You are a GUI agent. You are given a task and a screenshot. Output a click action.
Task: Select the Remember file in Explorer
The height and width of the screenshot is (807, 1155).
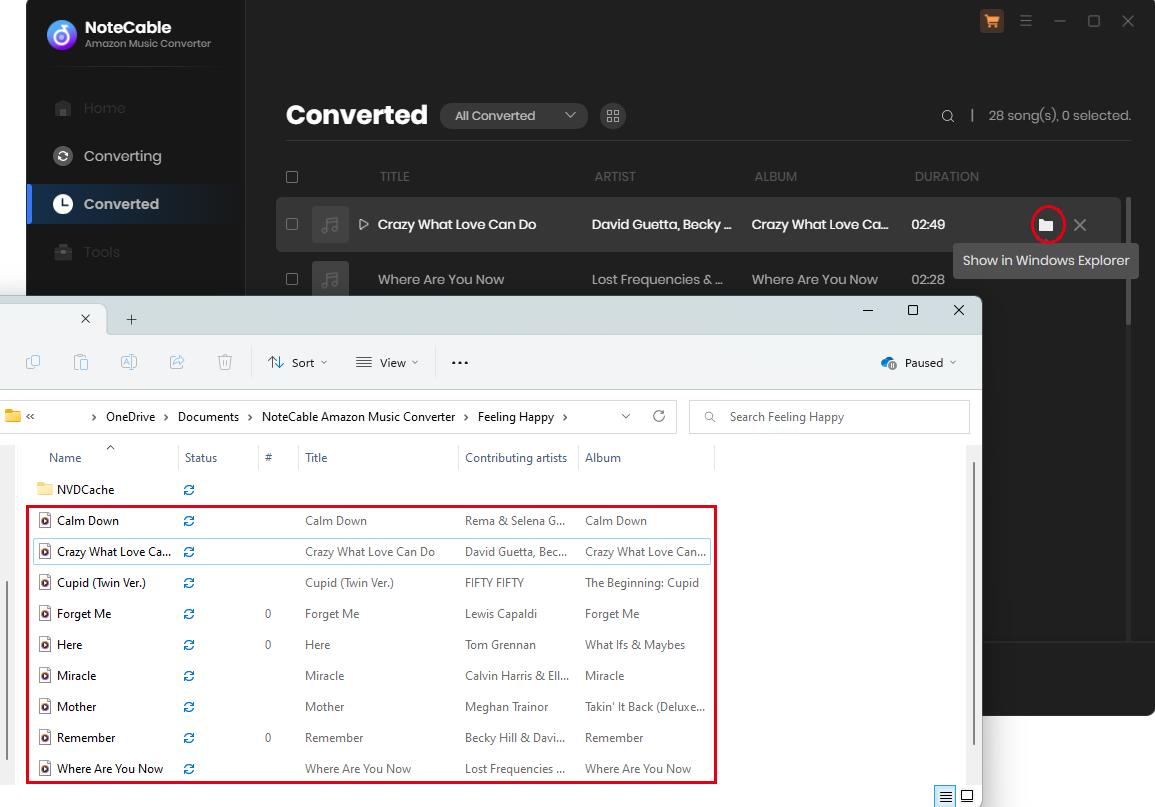coord(86,737)
